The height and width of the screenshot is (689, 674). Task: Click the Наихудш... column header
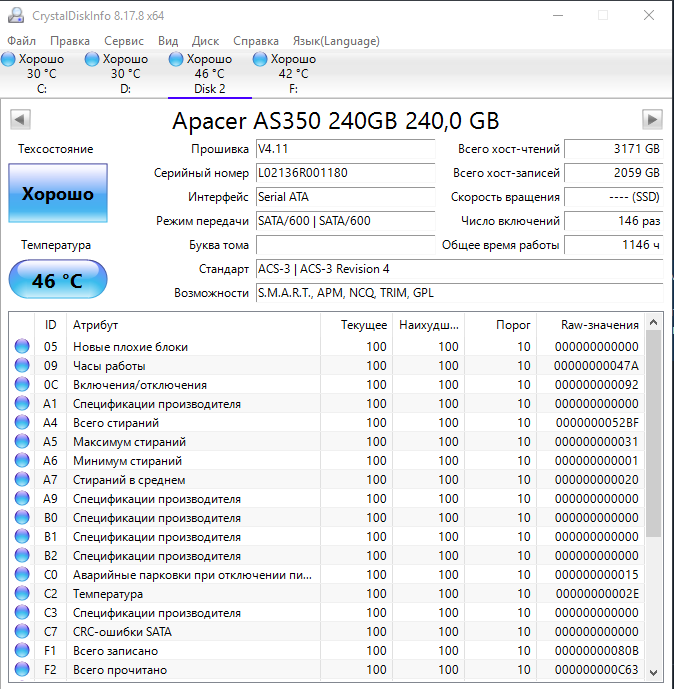(x=428, y=325)
